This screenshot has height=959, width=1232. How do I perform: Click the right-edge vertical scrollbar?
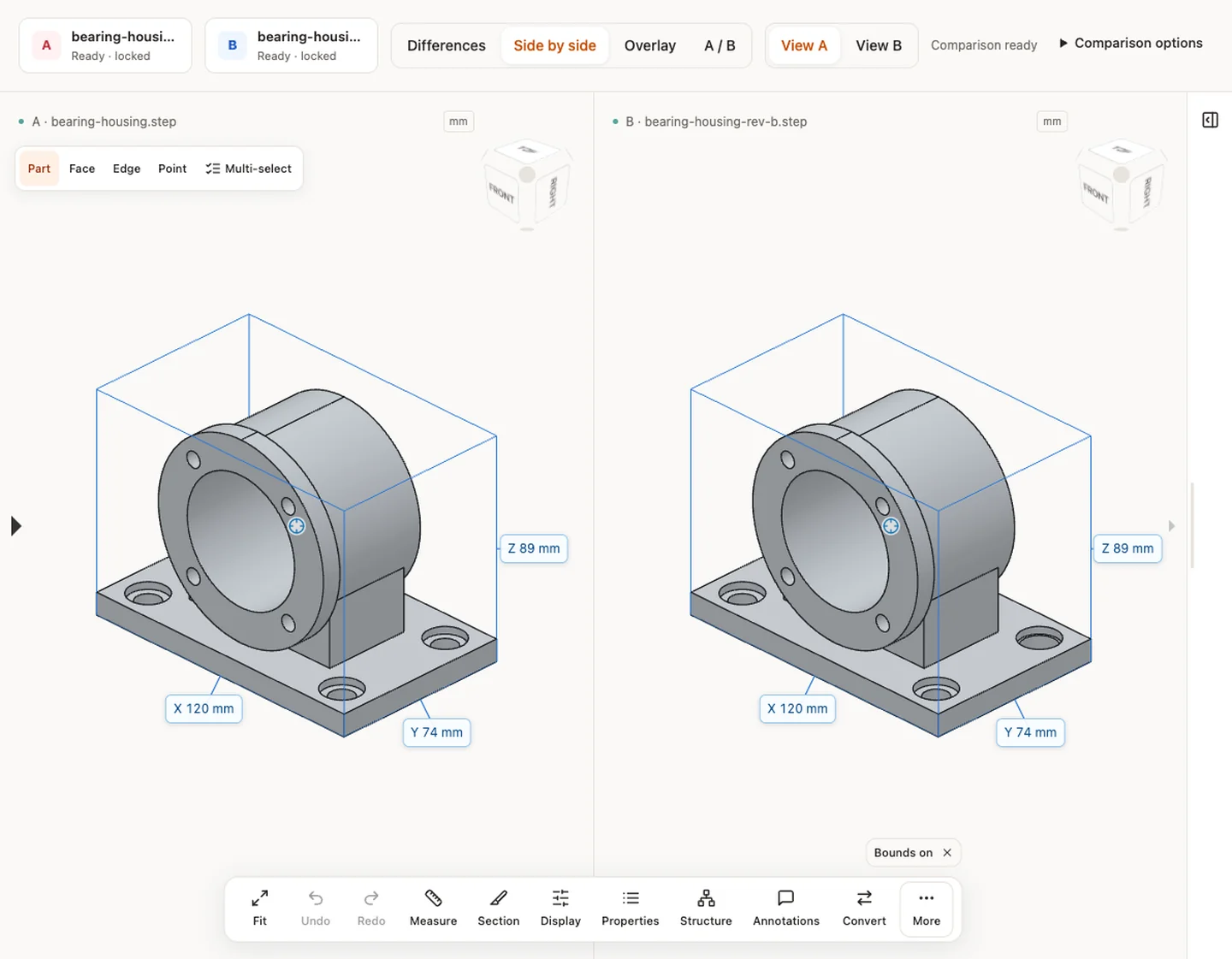1192,525
